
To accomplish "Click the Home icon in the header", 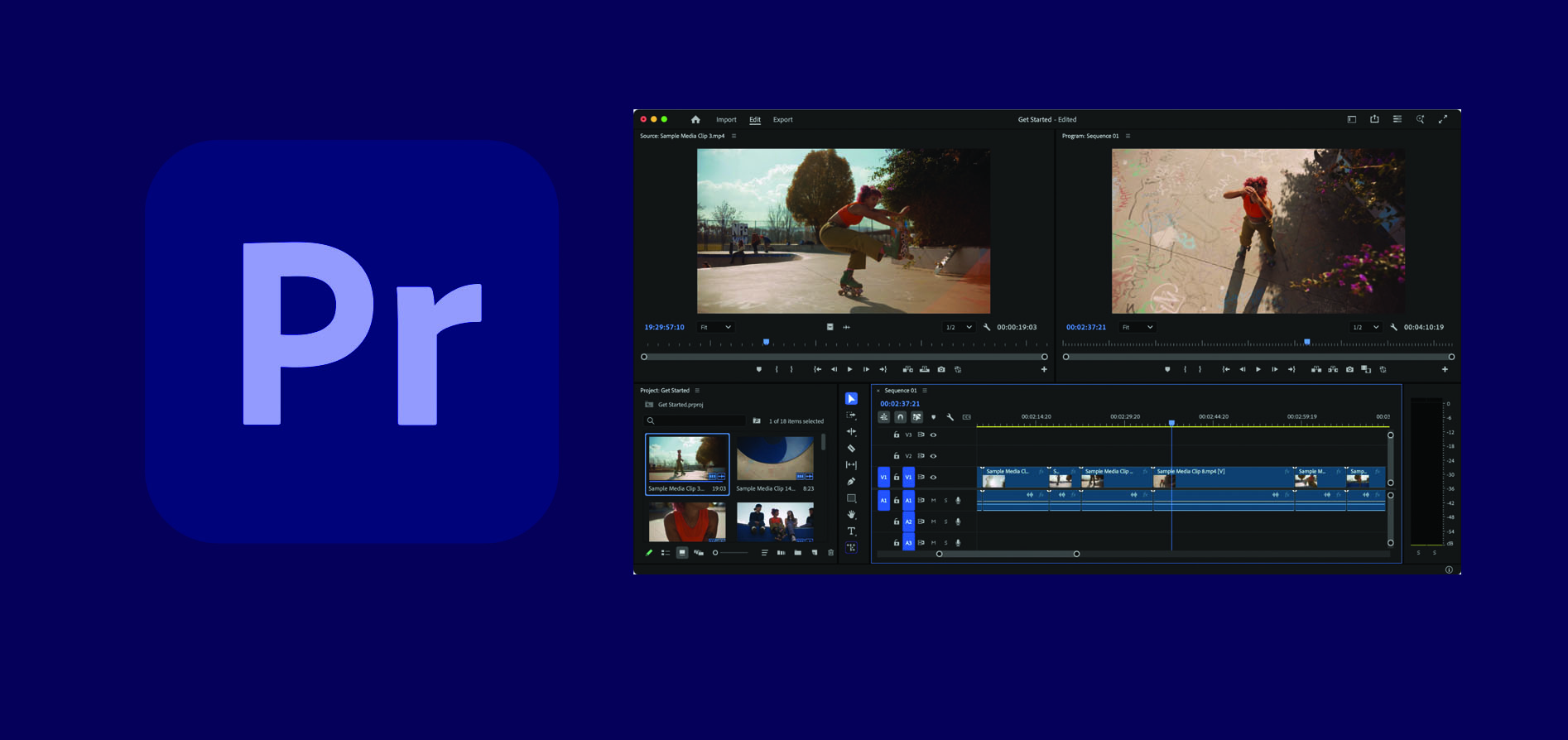I will (695, 120).
